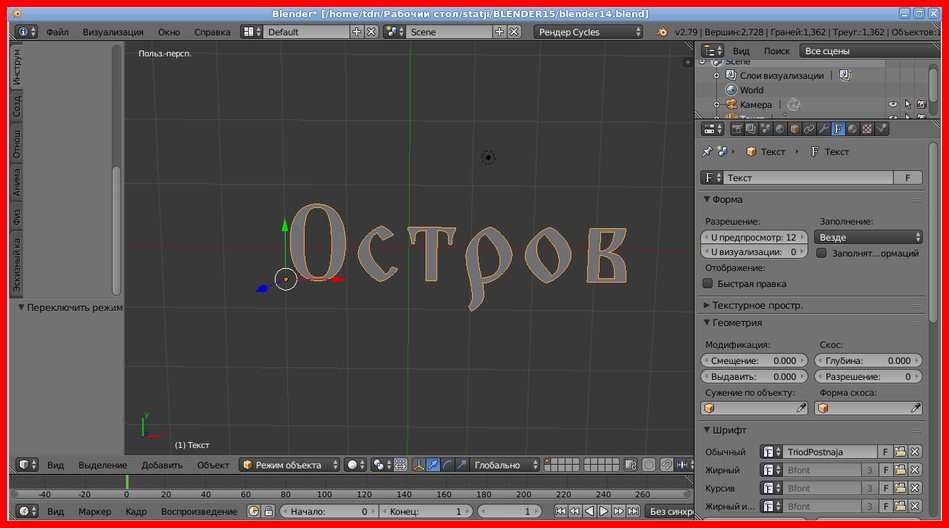Click the pin icon in properties breadcrumb
This screenshot has height=528, width=949.
coord(707,151)
